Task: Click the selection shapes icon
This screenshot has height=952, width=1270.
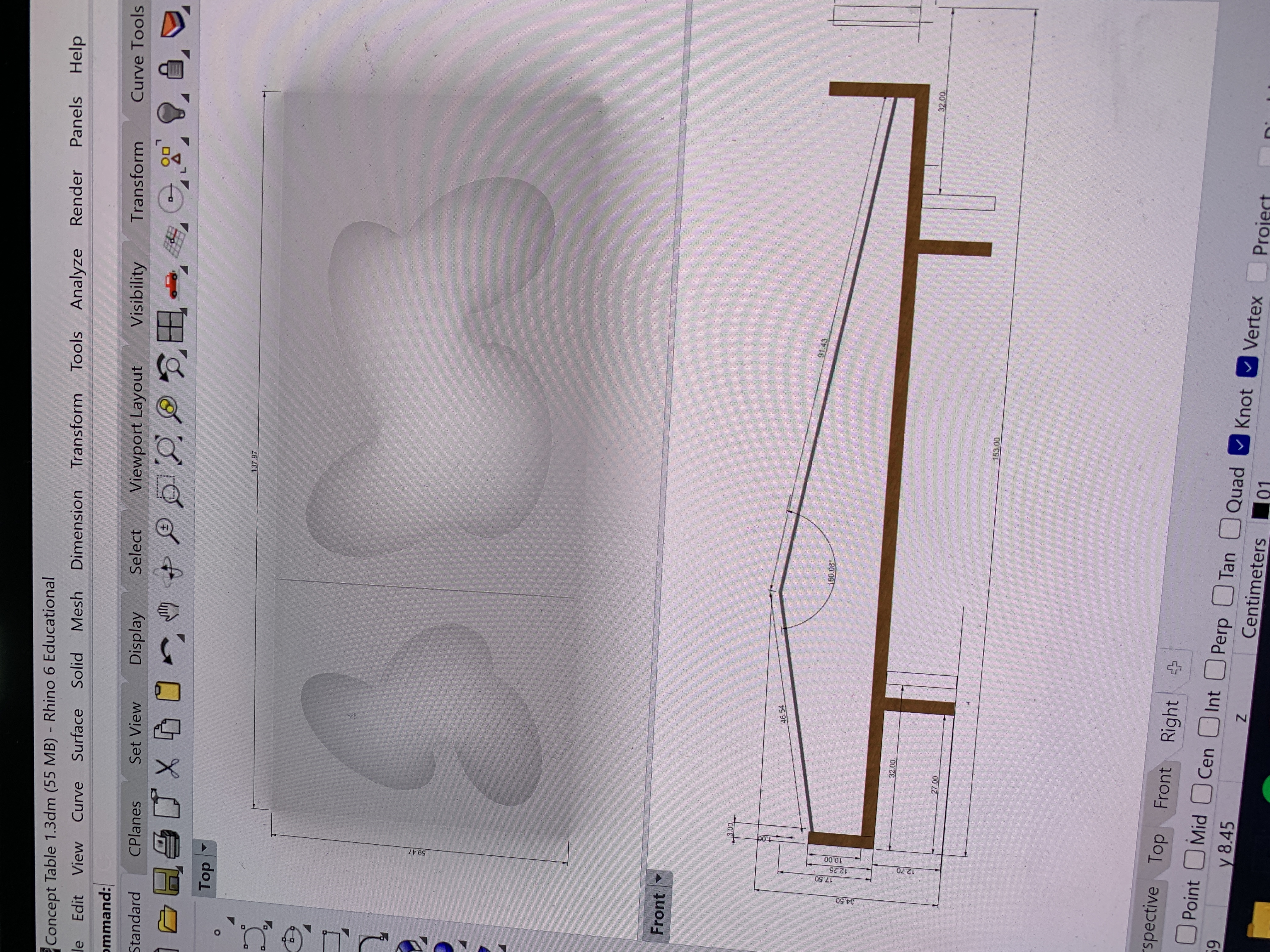Action: (x=171, y=157)
